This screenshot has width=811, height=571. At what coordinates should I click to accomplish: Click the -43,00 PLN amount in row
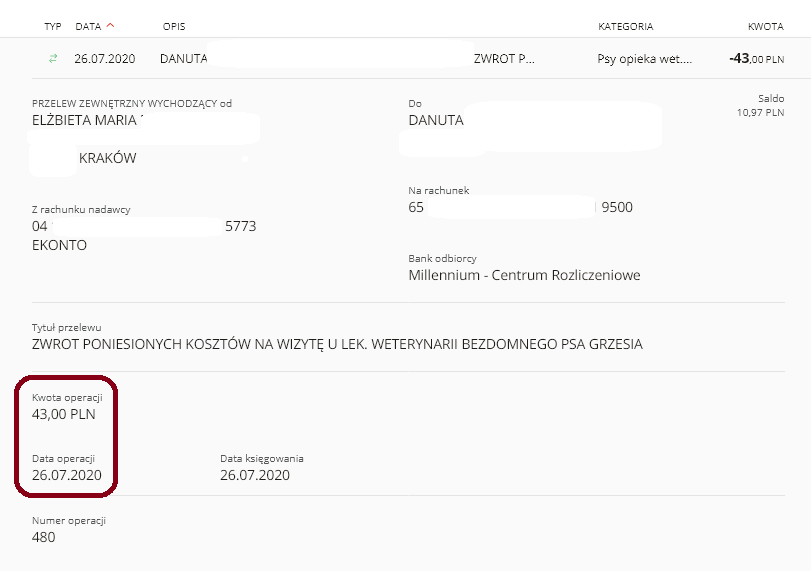tap(757, 58)
